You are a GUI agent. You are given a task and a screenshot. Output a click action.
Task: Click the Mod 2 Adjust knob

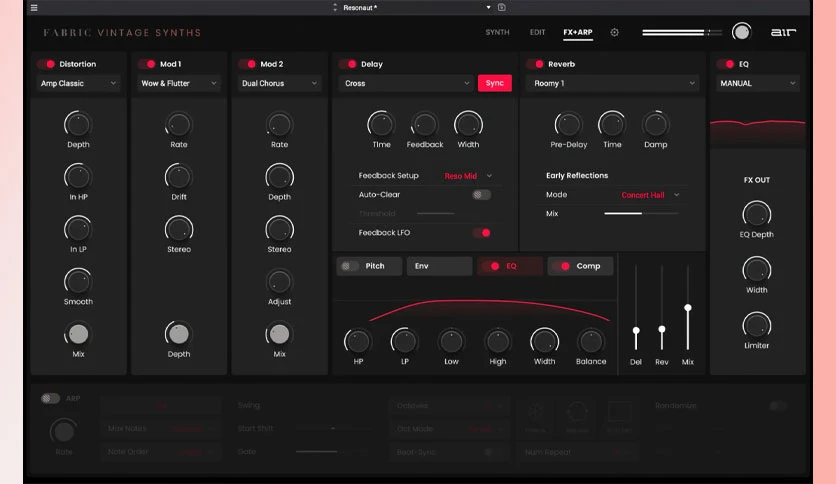click(x=279, y=281)
